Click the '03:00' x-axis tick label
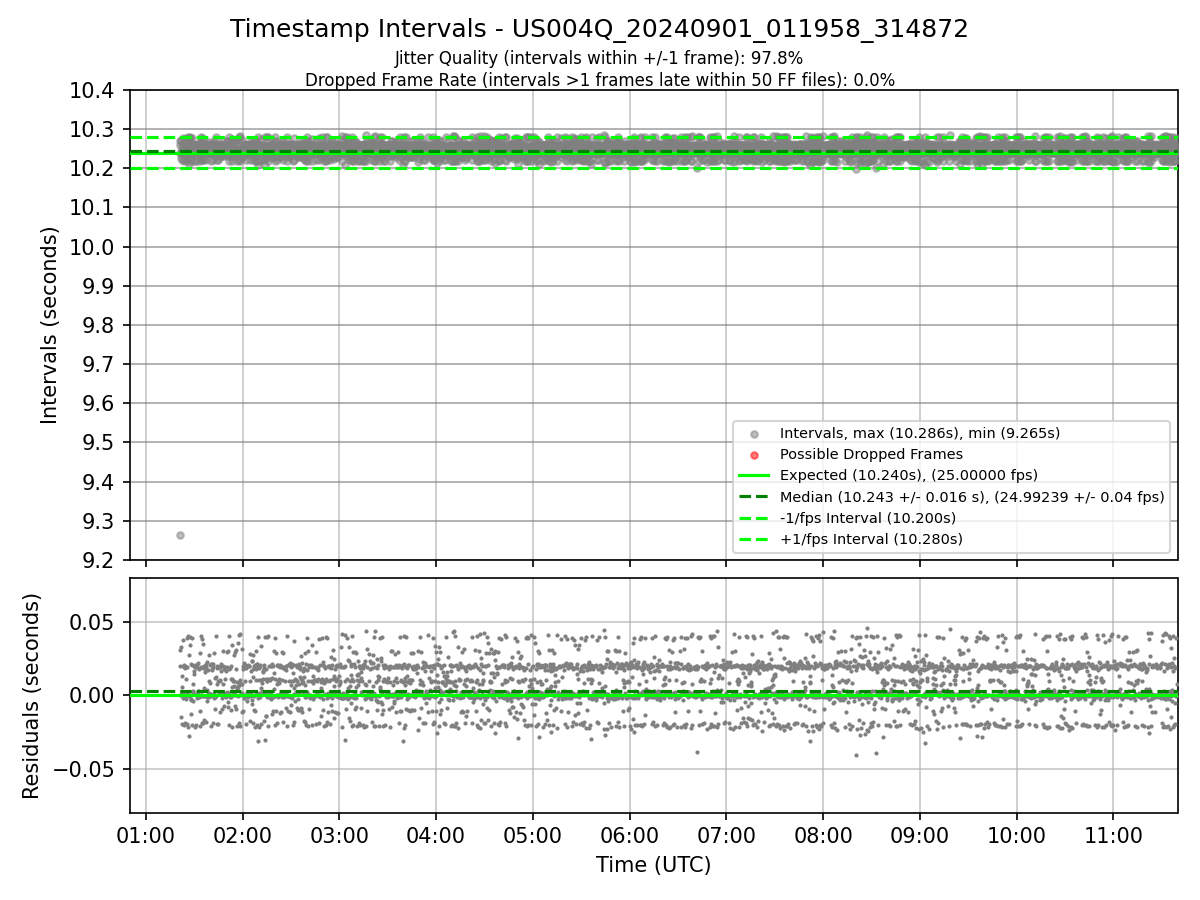1200x900 pixels. pos(339,835)
